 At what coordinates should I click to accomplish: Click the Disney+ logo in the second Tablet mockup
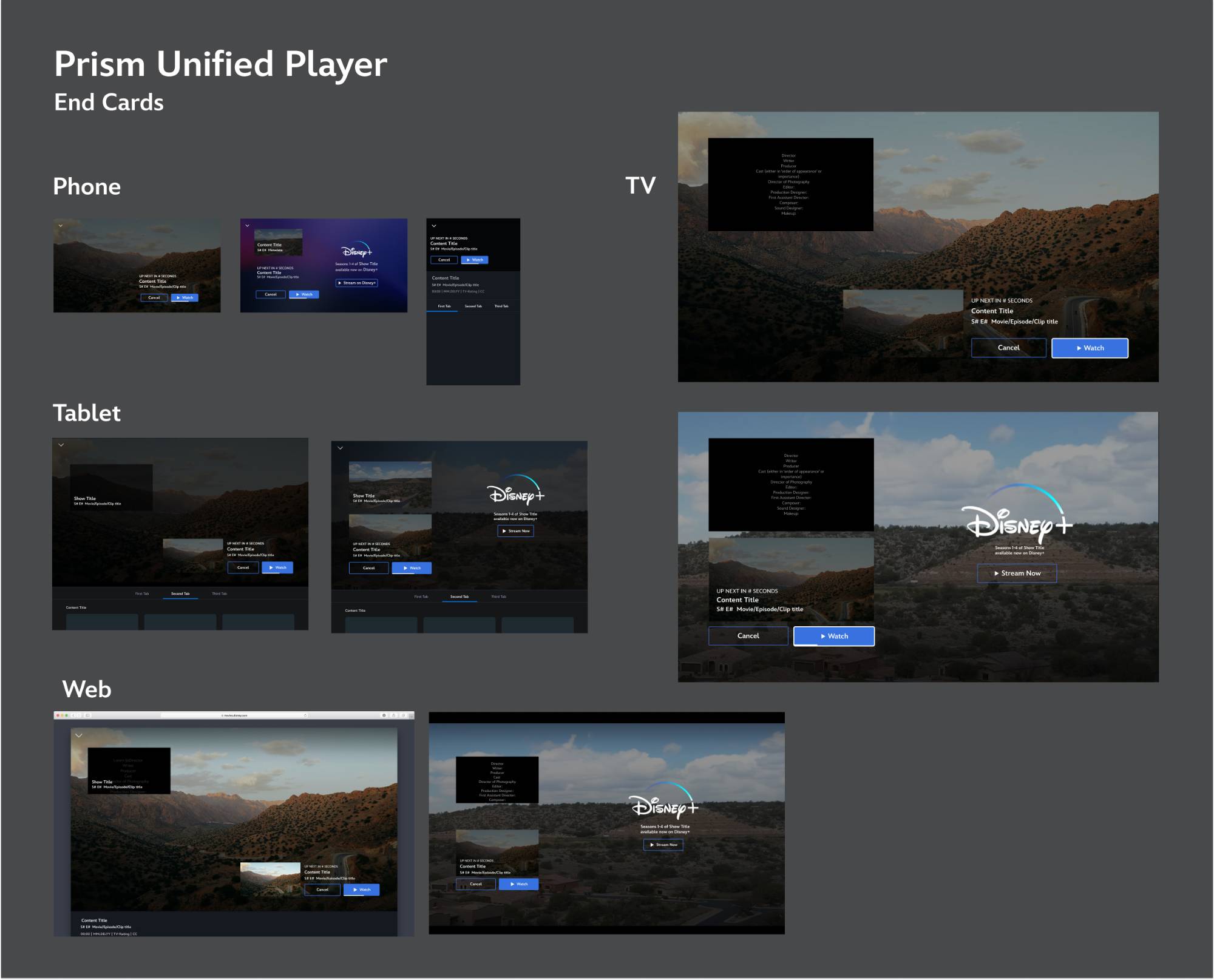tap(516, 490)
